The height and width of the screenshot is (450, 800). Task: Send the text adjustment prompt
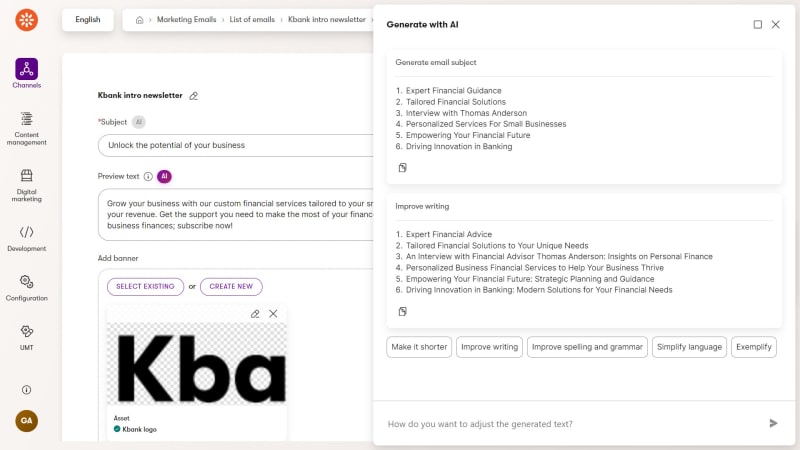[773, 424]
